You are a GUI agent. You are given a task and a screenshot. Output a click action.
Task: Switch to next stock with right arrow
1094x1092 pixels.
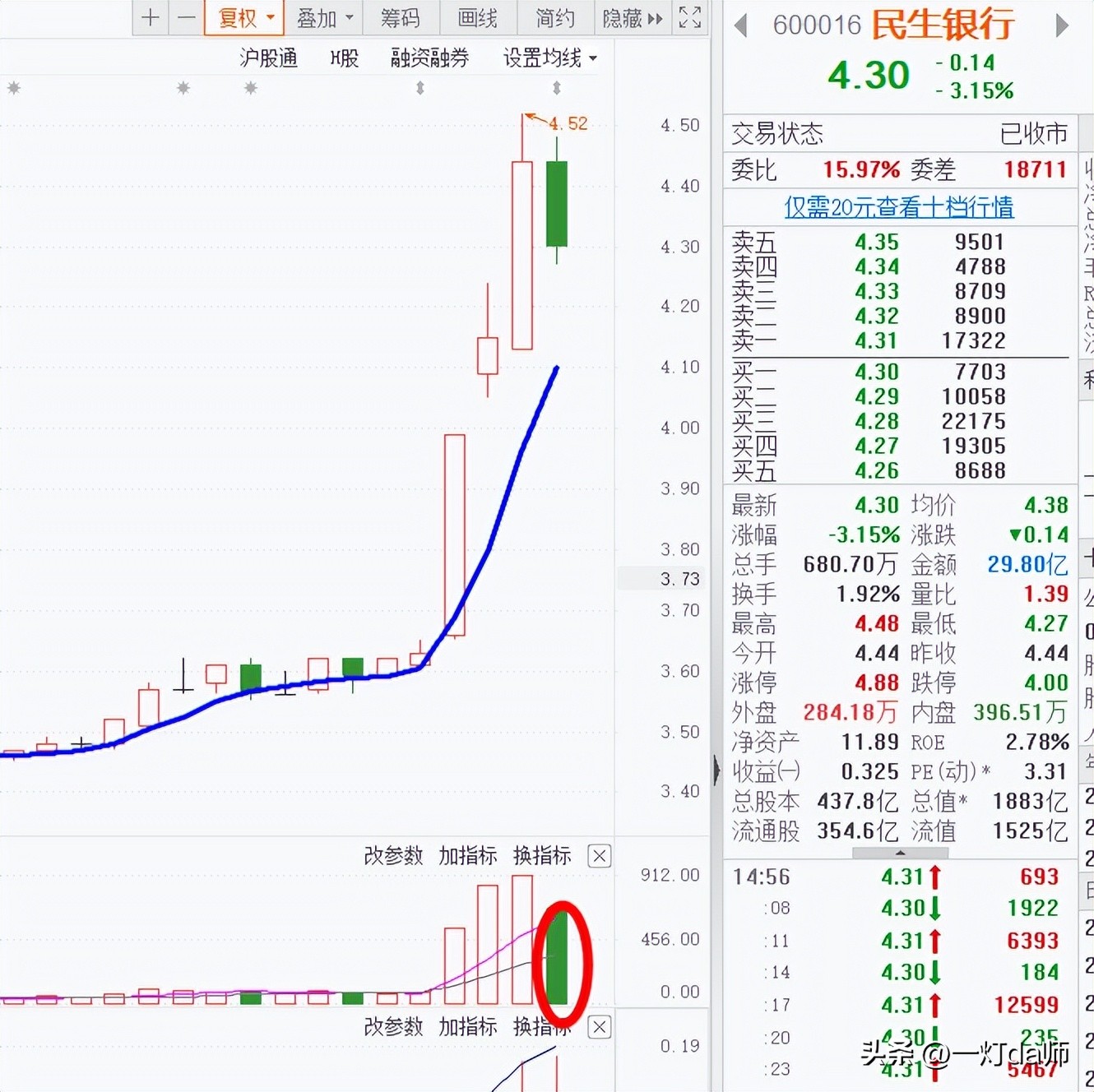1062,25
